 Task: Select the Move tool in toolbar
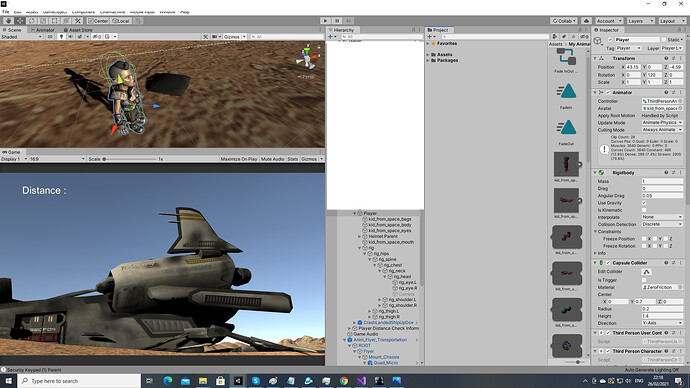(x=20, y=21)
